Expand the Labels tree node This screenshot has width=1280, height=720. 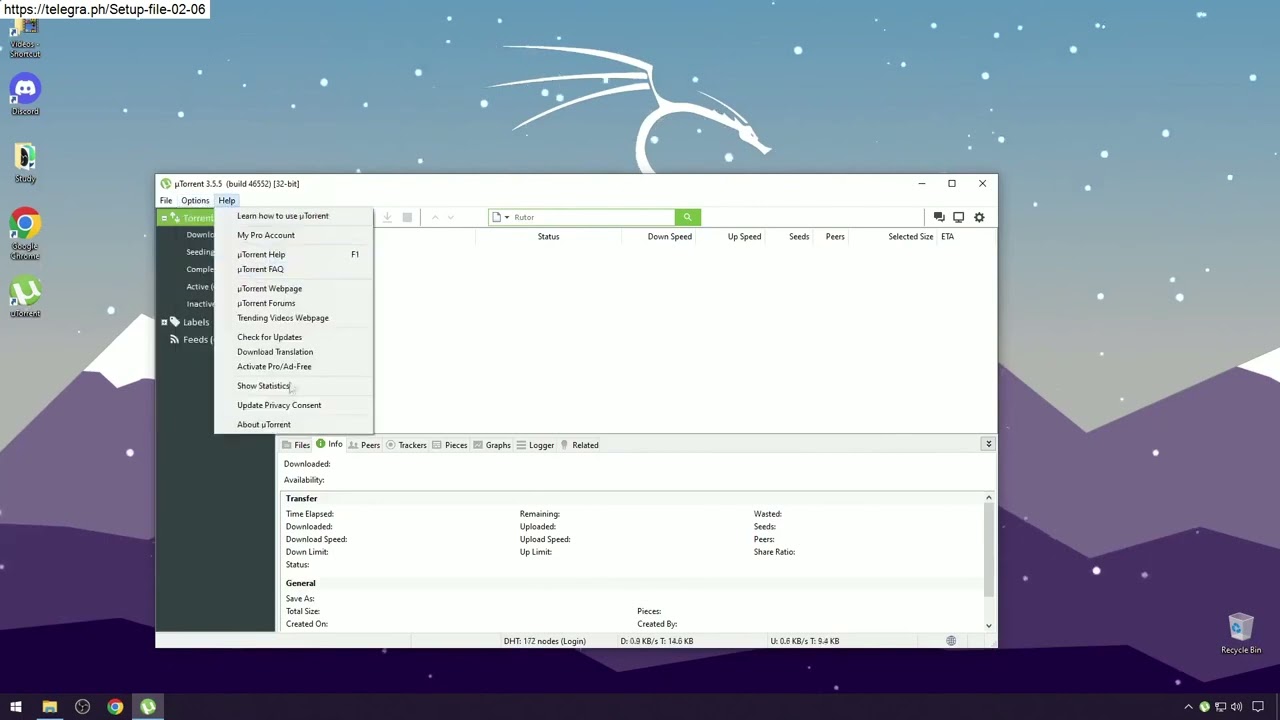(x=164, y=322)
